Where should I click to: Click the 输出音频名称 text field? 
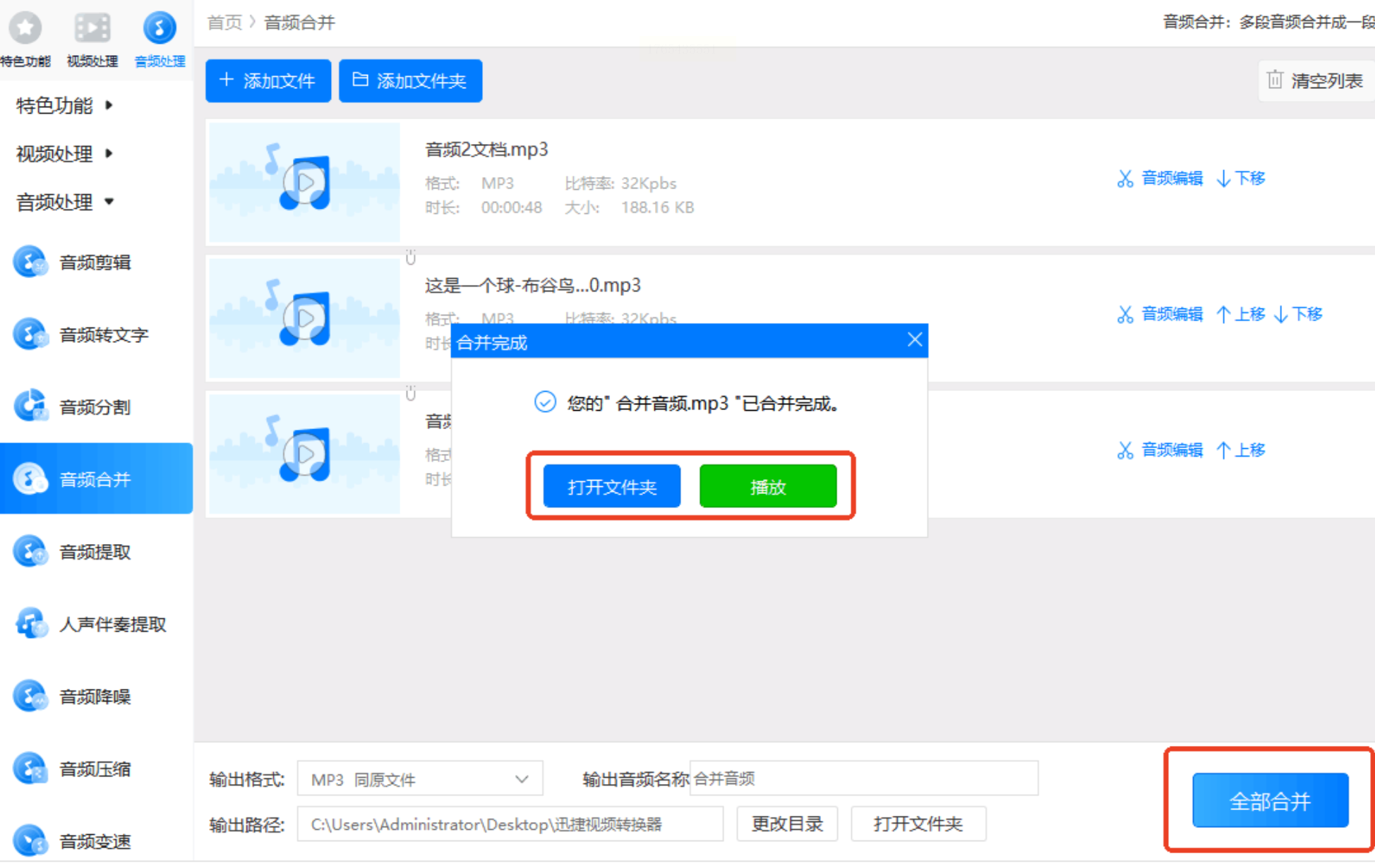click(863, 778)
